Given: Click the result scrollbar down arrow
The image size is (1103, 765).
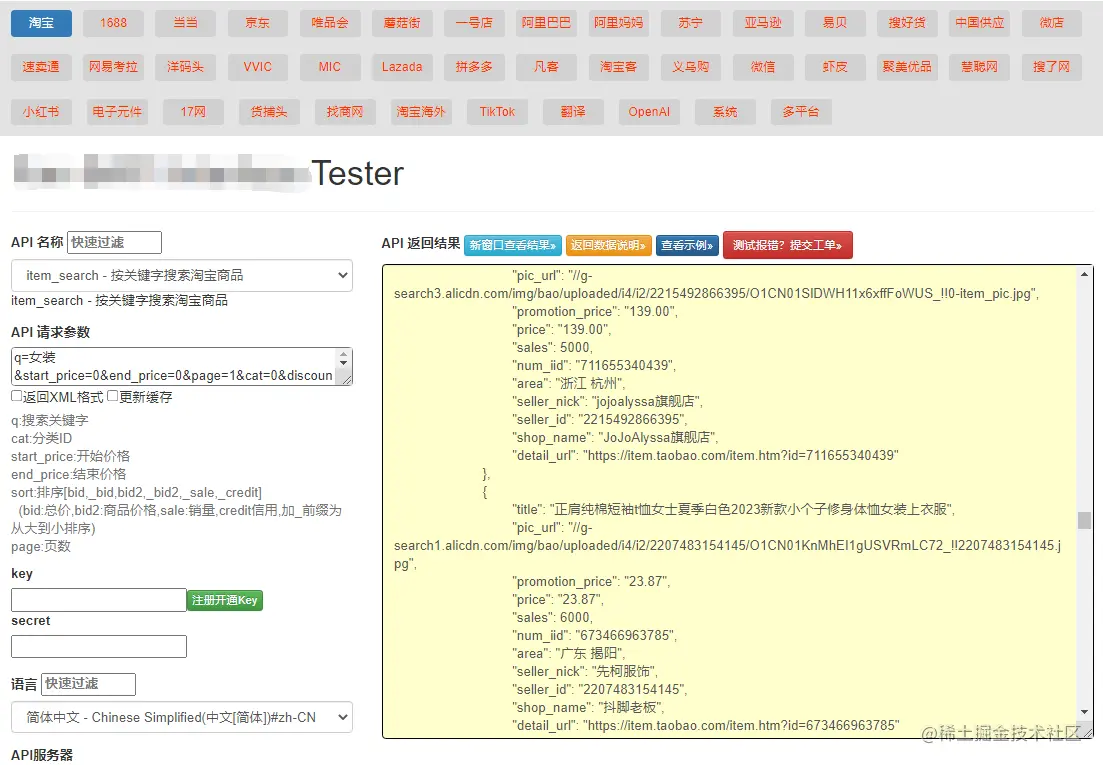Looking at the screenshot, I should pos(1084,712).
